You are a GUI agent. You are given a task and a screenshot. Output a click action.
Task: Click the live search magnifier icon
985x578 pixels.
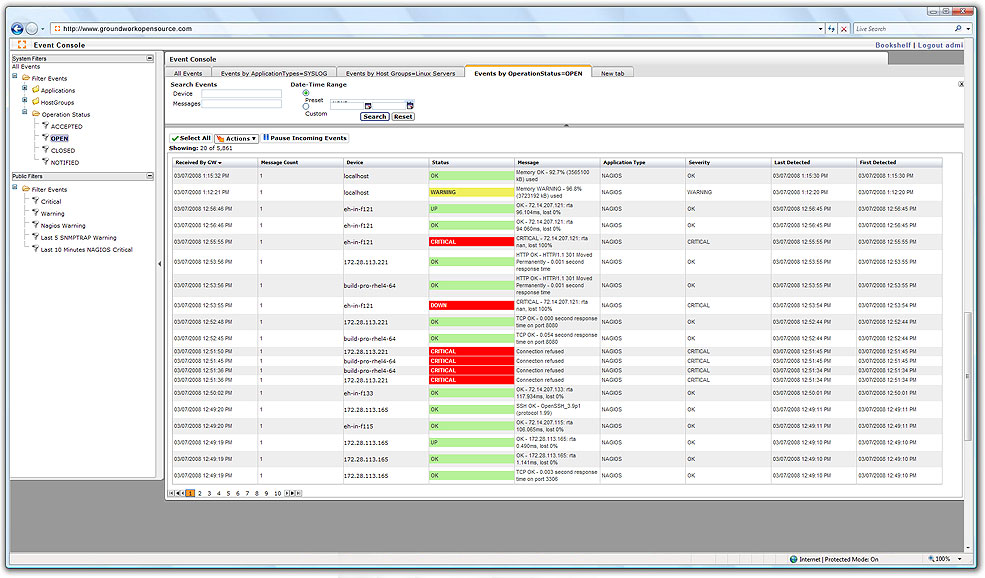957,29
